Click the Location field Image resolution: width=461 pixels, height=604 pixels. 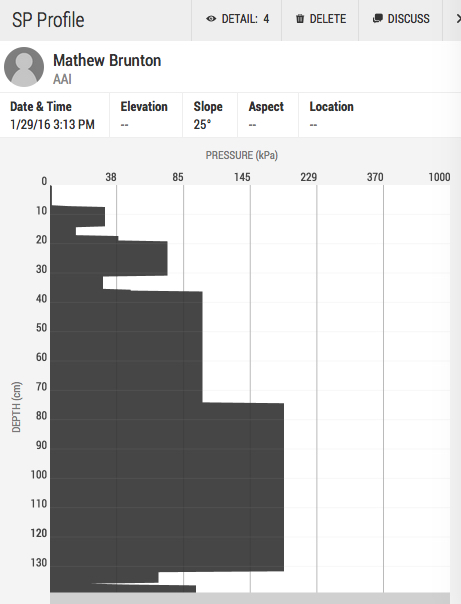click(x=379, y=115)
